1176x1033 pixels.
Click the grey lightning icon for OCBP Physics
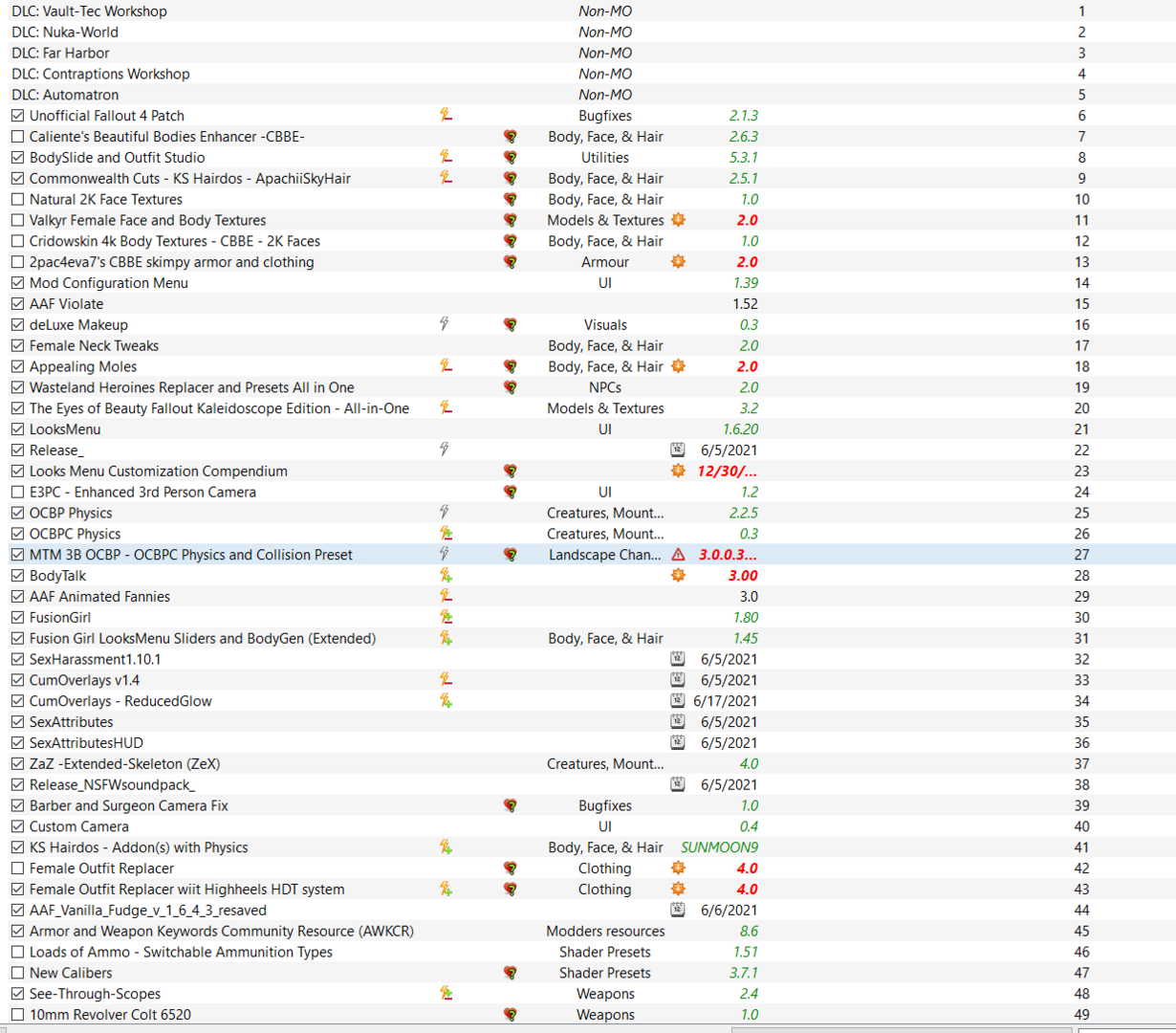(x=445, y=513)
